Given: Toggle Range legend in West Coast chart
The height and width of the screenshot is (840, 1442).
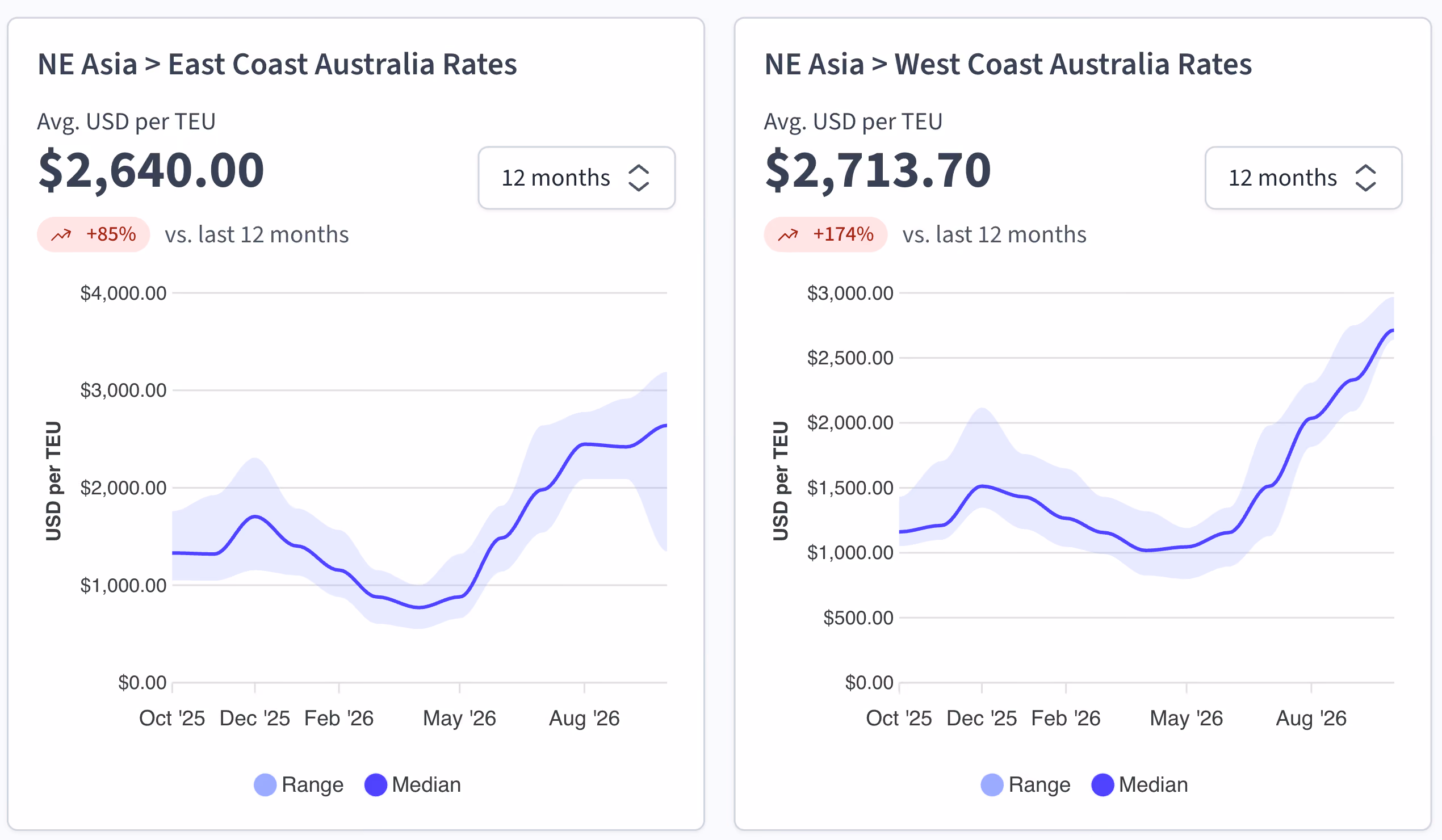Looking at the screenshot, I should tap(1025, 784).
